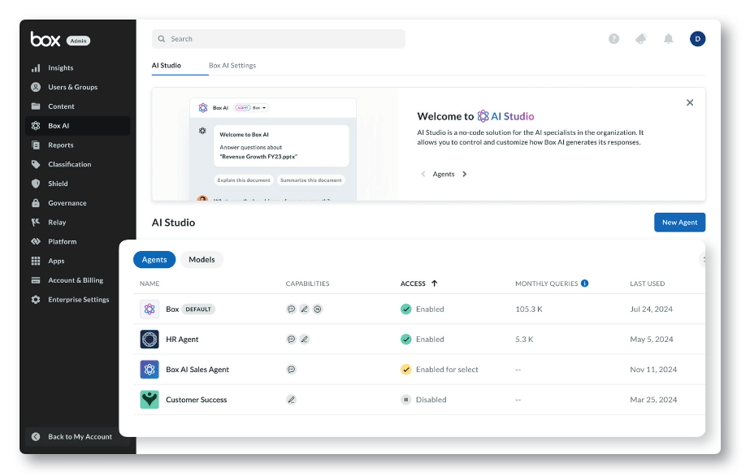Switch to the Box AI Settings tab
750x476 pixels.
click(232, 65)
